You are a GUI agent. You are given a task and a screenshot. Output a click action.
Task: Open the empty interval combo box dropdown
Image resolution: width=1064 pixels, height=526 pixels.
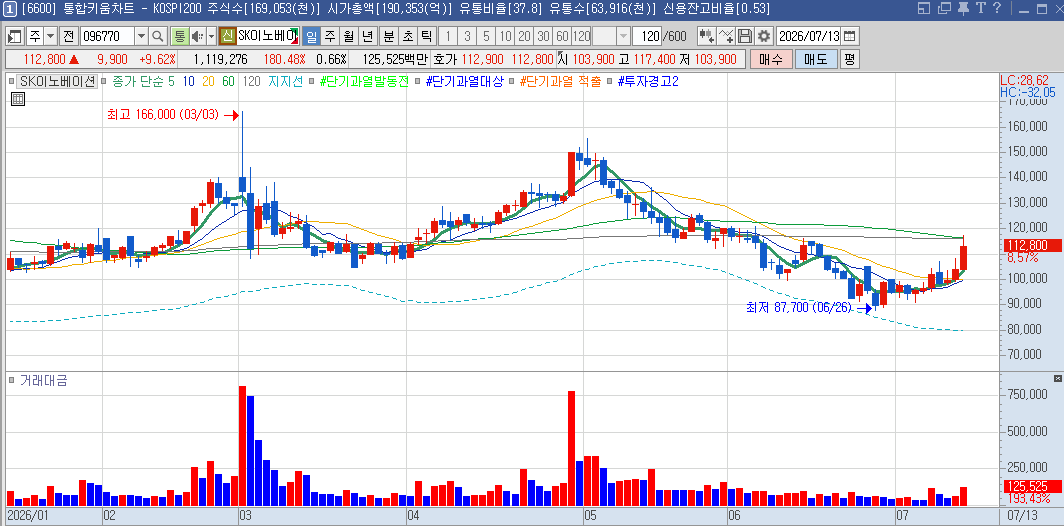(623, 36)
